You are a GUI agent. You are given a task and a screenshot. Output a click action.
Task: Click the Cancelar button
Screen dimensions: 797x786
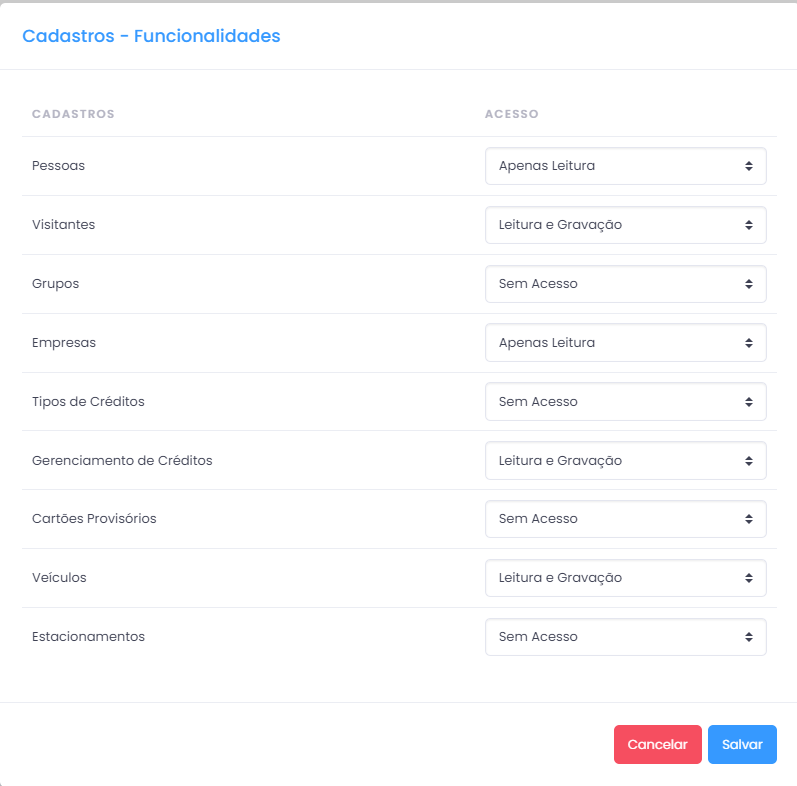(x=658, y=744)
